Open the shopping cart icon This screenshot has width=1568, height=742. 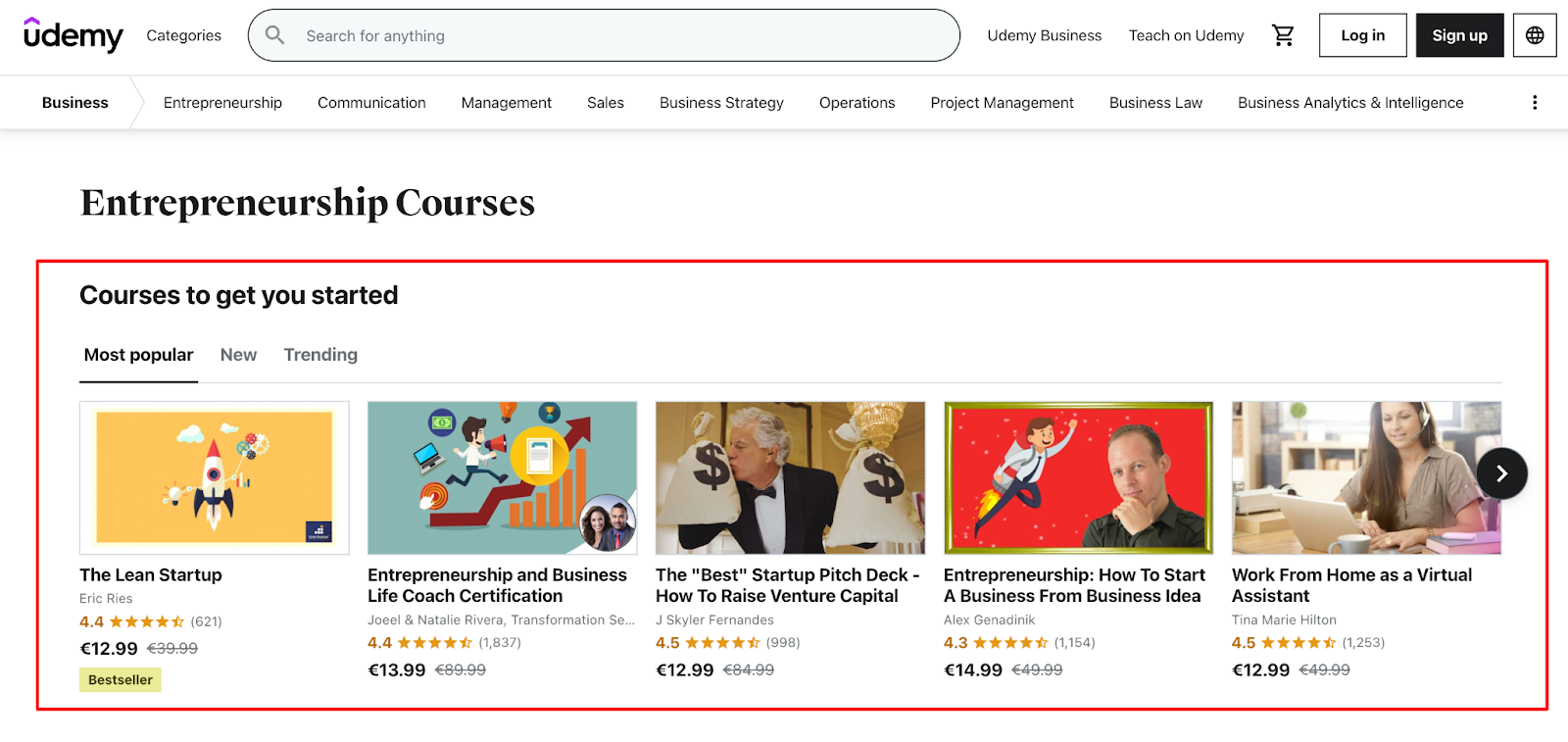(x=1283, y=36)
